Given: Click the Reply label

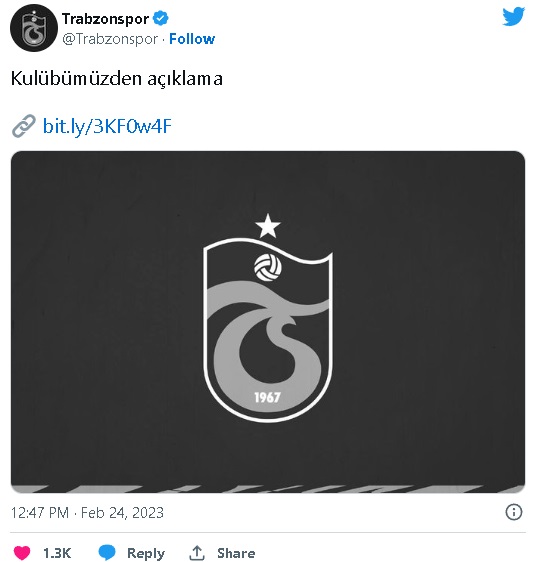Looking at the screenshot, I should [x=146, y=553].
